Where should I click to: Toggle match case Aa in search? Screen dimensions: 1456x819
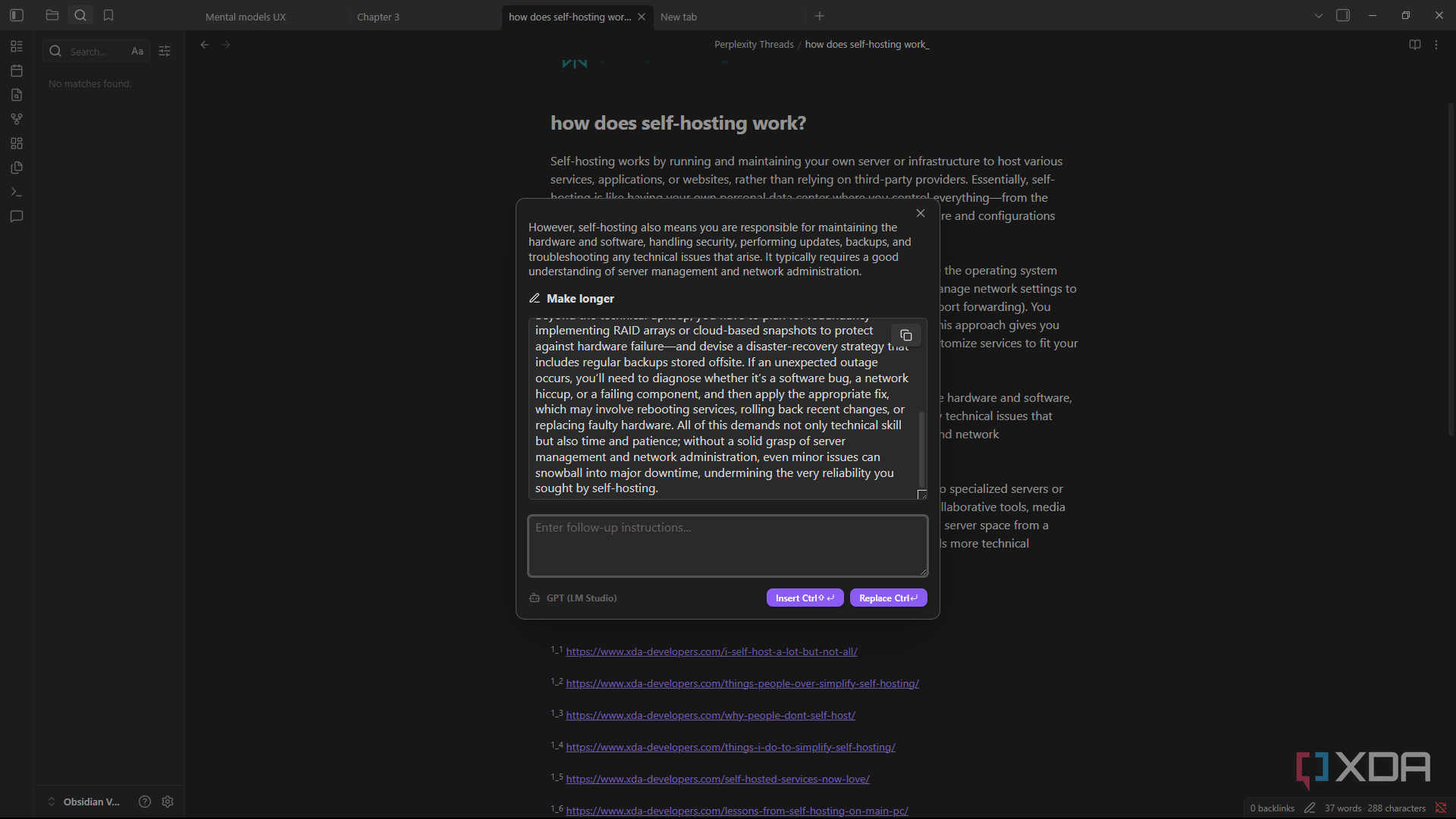[x=137, y=52]
